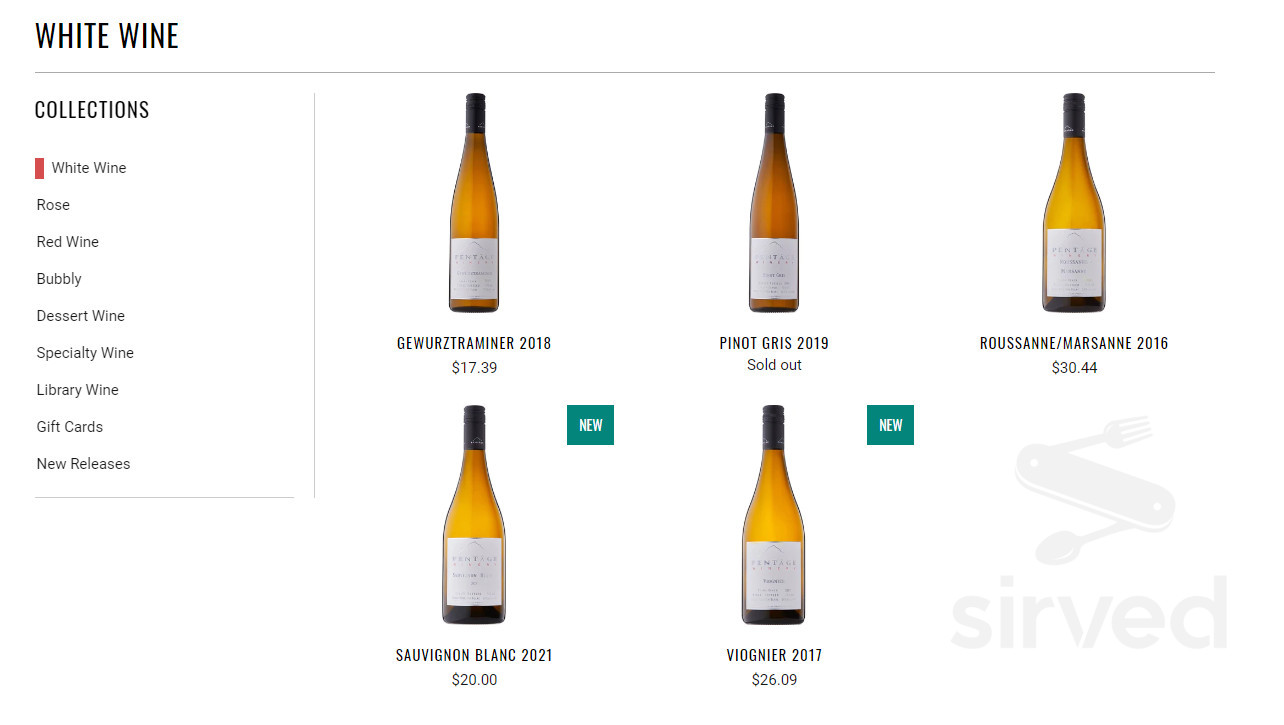Go to Gift Cards

click(x=70, y=427)
